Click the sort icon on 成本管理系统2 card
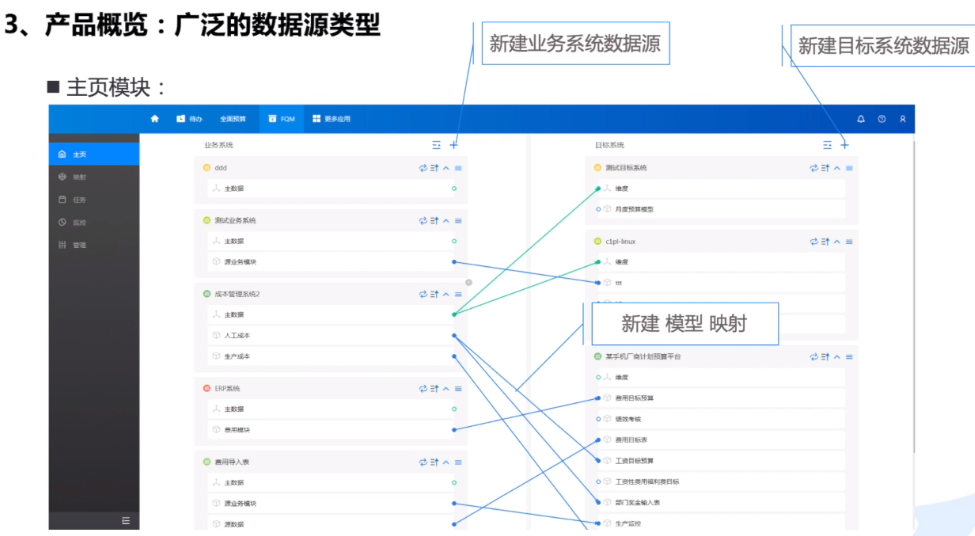Image resolution: width=975 pixels, height=536 pixels. [x=435, y=294]
